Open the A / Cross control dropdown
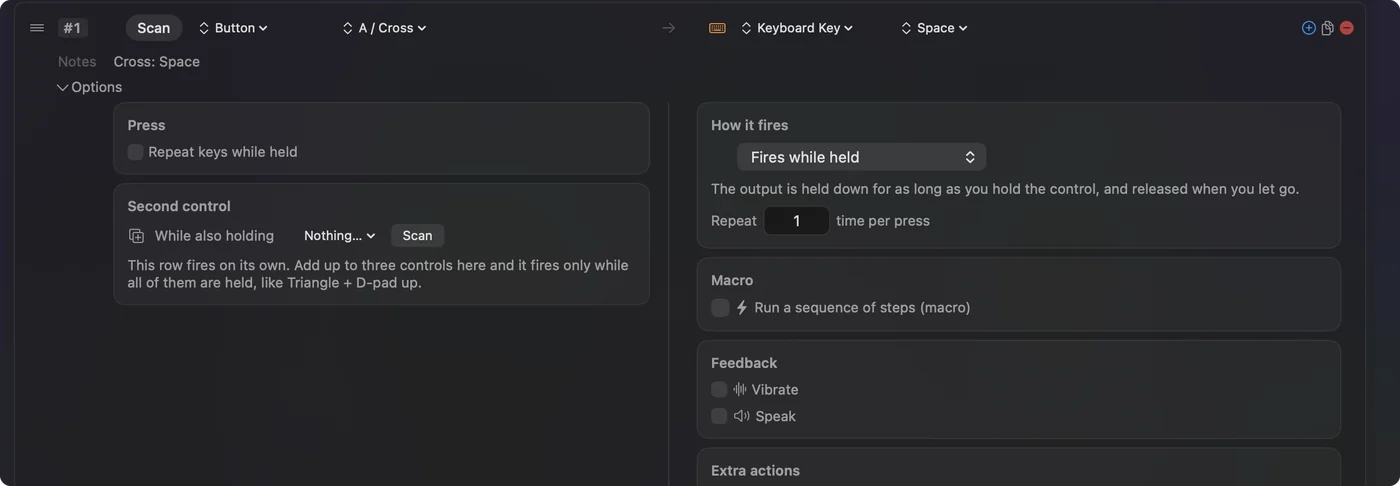Screen dimensions: 1400x486 click(384, 28)
